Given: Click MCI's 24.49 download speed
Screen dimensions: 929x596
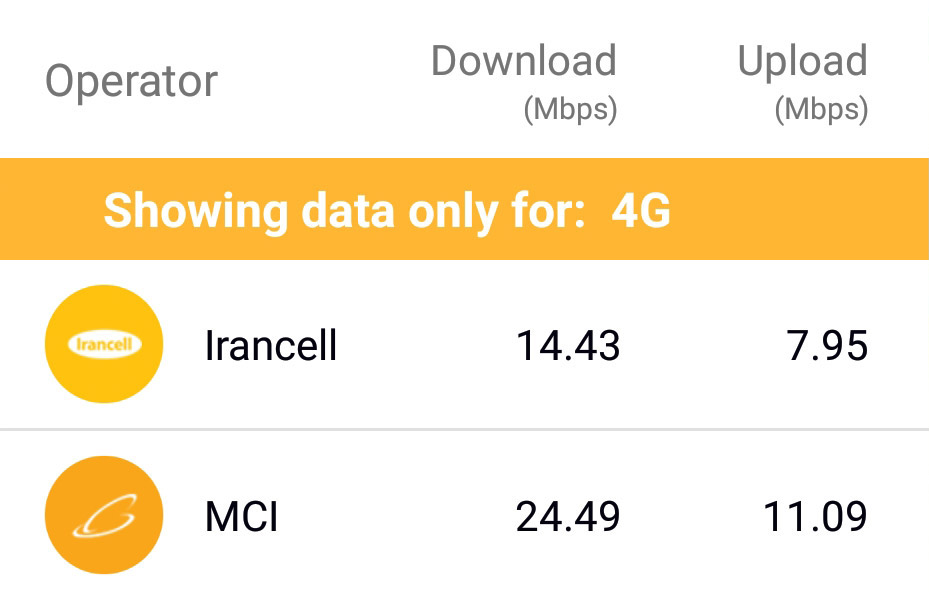Looking at the screenshot, I should 568,517.
